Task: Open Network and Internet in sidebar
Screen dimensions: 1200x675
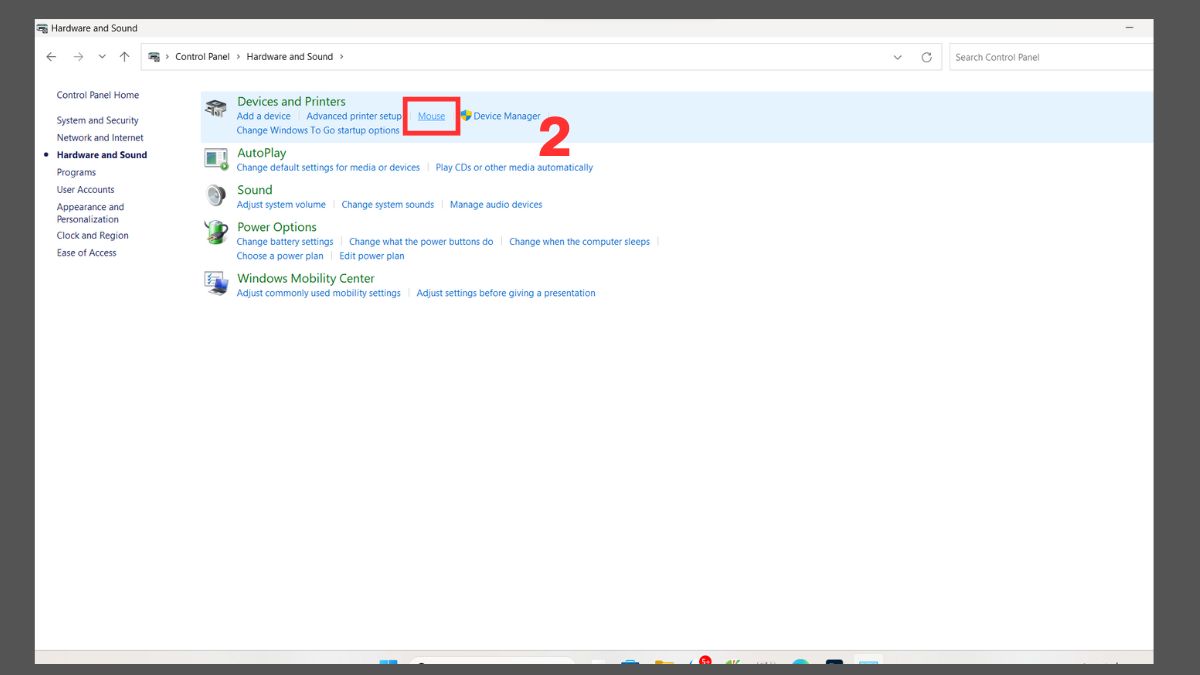Action: [100, 138]
